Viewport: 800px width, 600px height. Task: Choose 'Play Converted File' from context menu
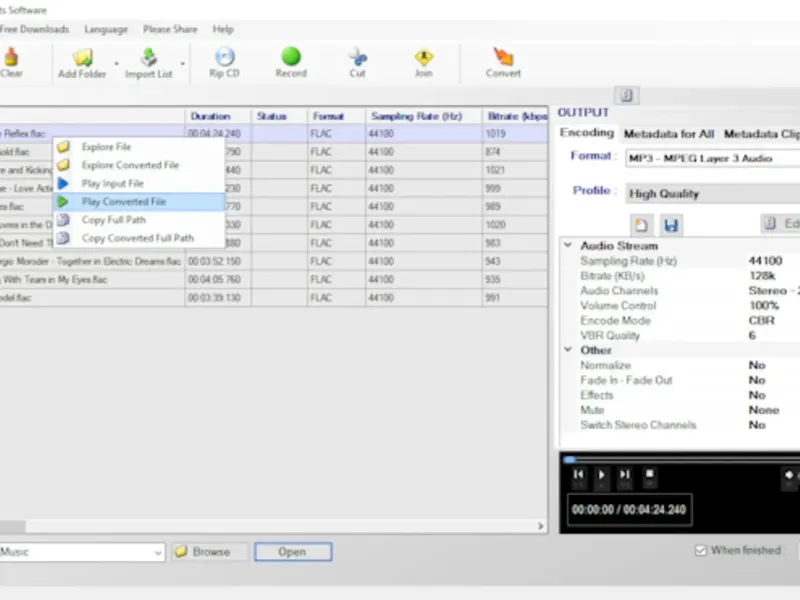click(124, 202)
